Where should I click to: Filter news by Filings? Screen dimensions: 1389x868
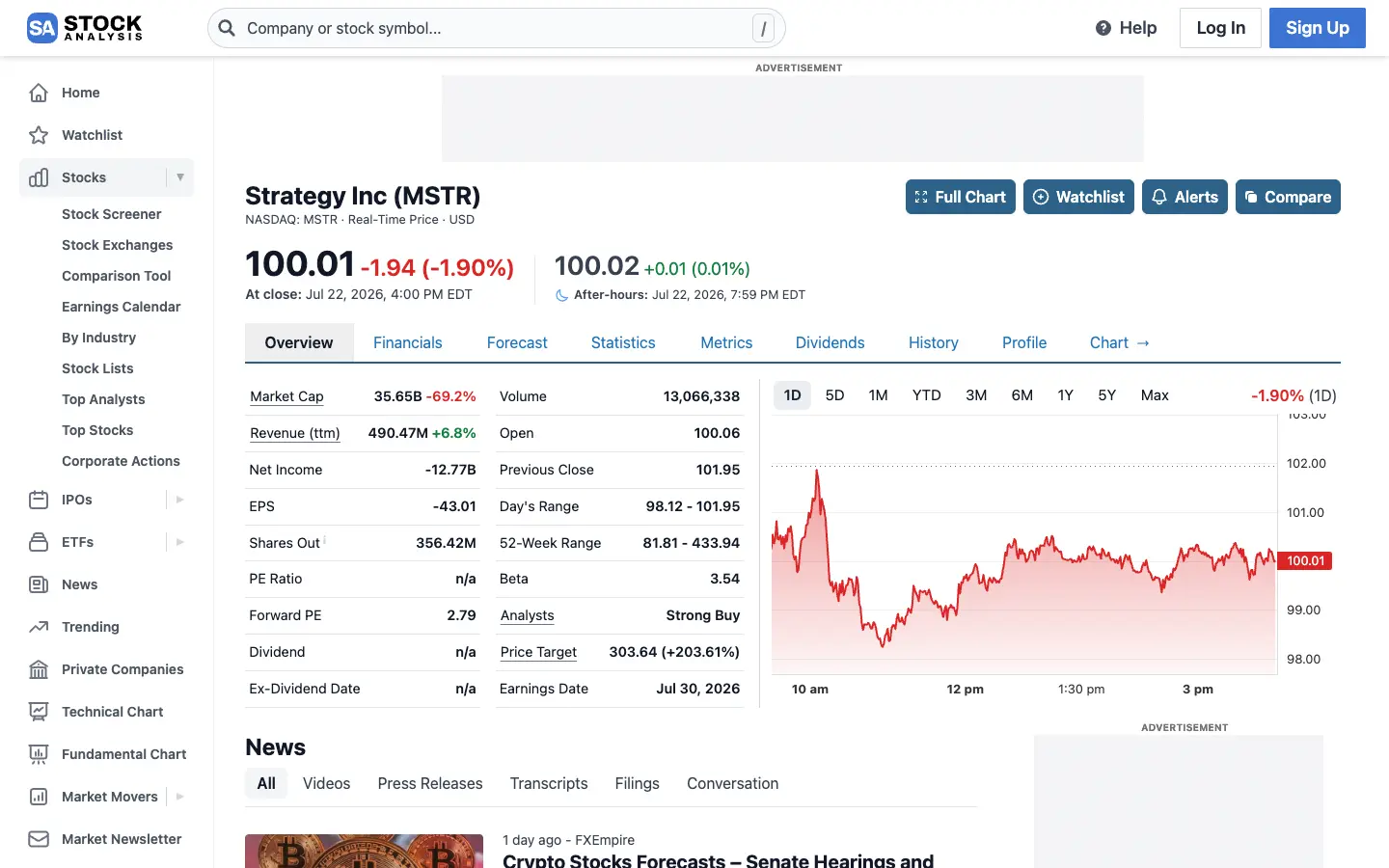pyautogui.click(x=638, y=783)
